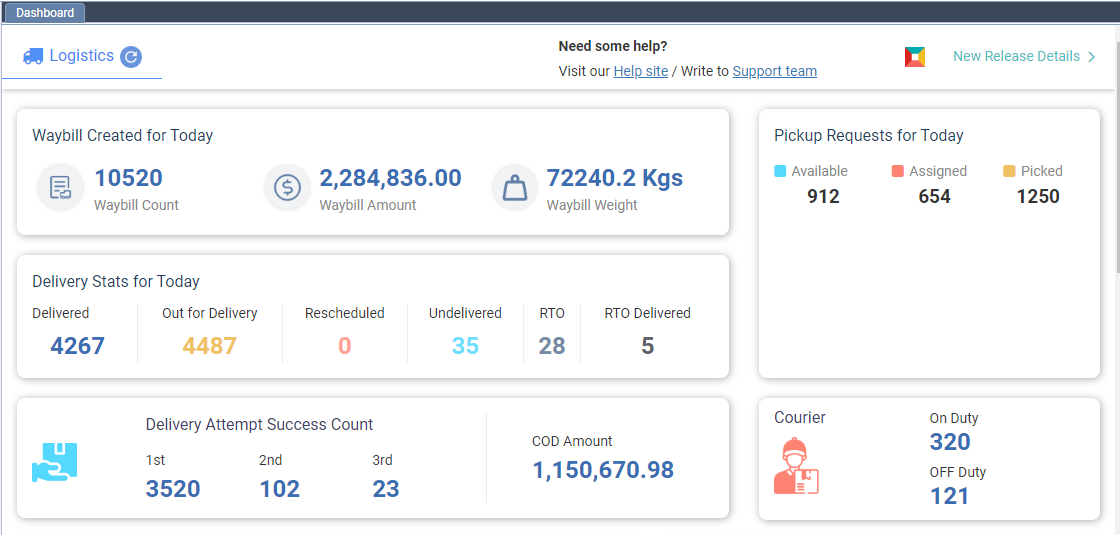Open the Help site link
The width and height of the screenshot is (1120, 535).
click(640, 71)
